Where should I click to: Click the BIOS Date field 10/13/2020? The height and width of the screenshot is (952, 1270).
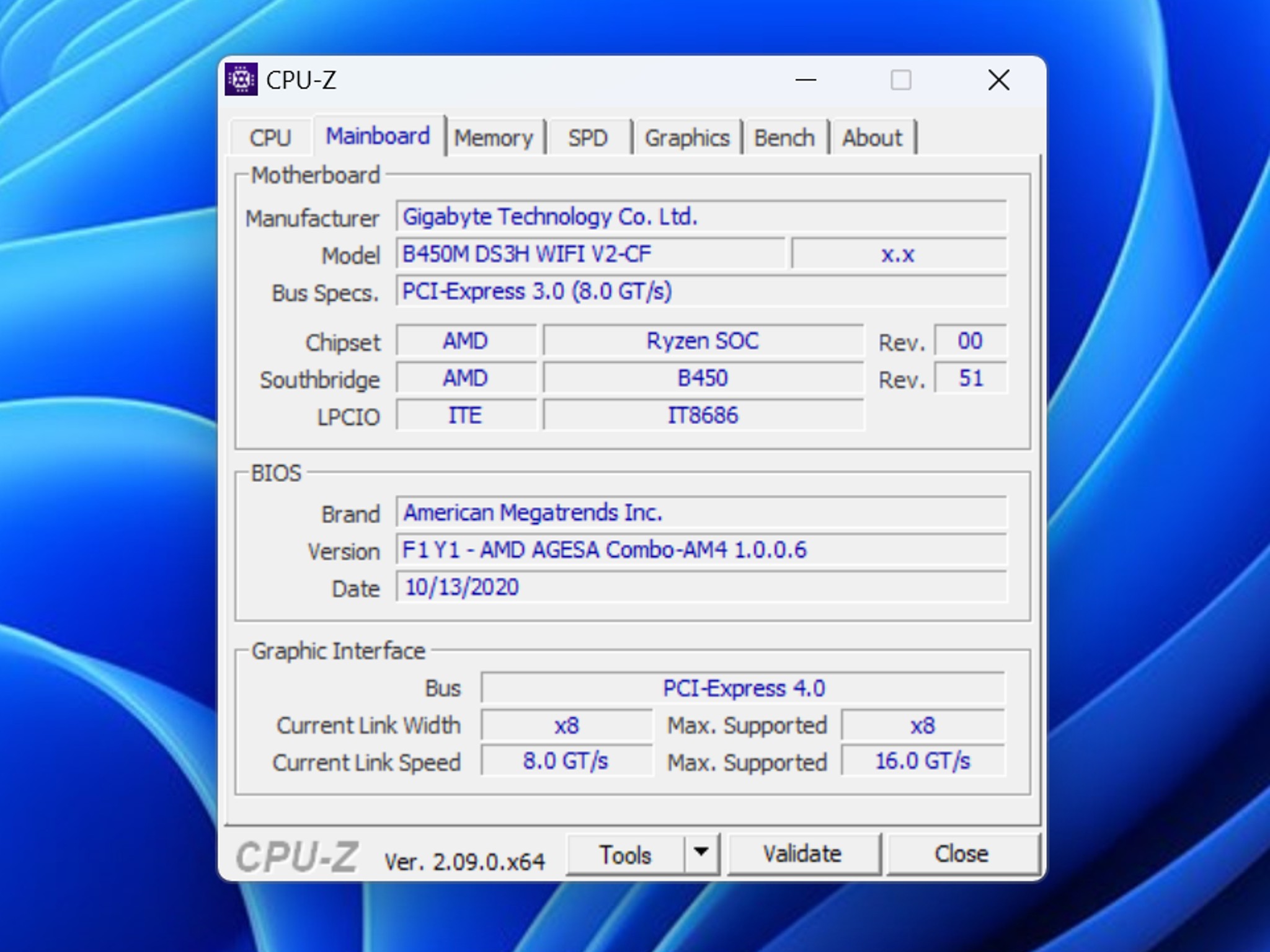click(701, 587)
